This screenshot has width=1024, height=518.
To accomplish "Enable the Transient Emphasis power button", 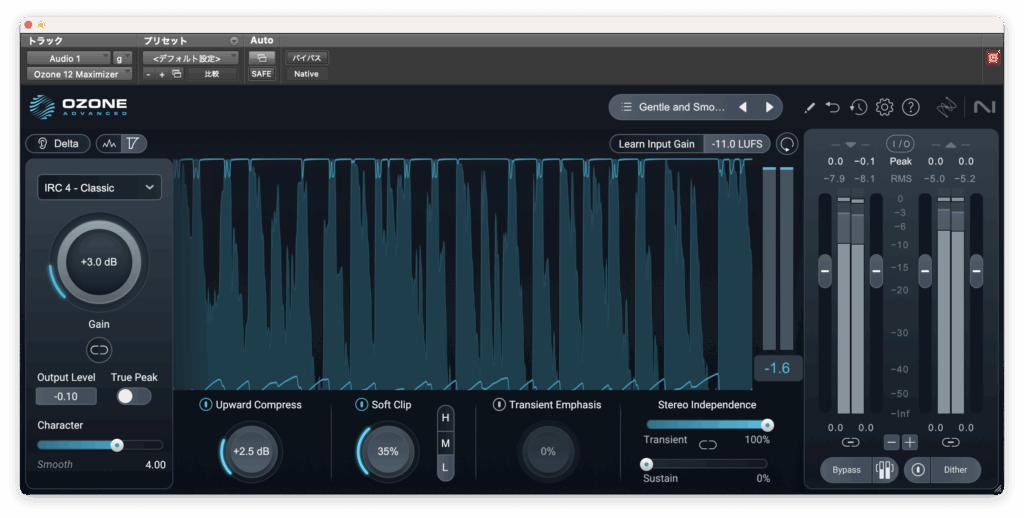I will (499, 405).
